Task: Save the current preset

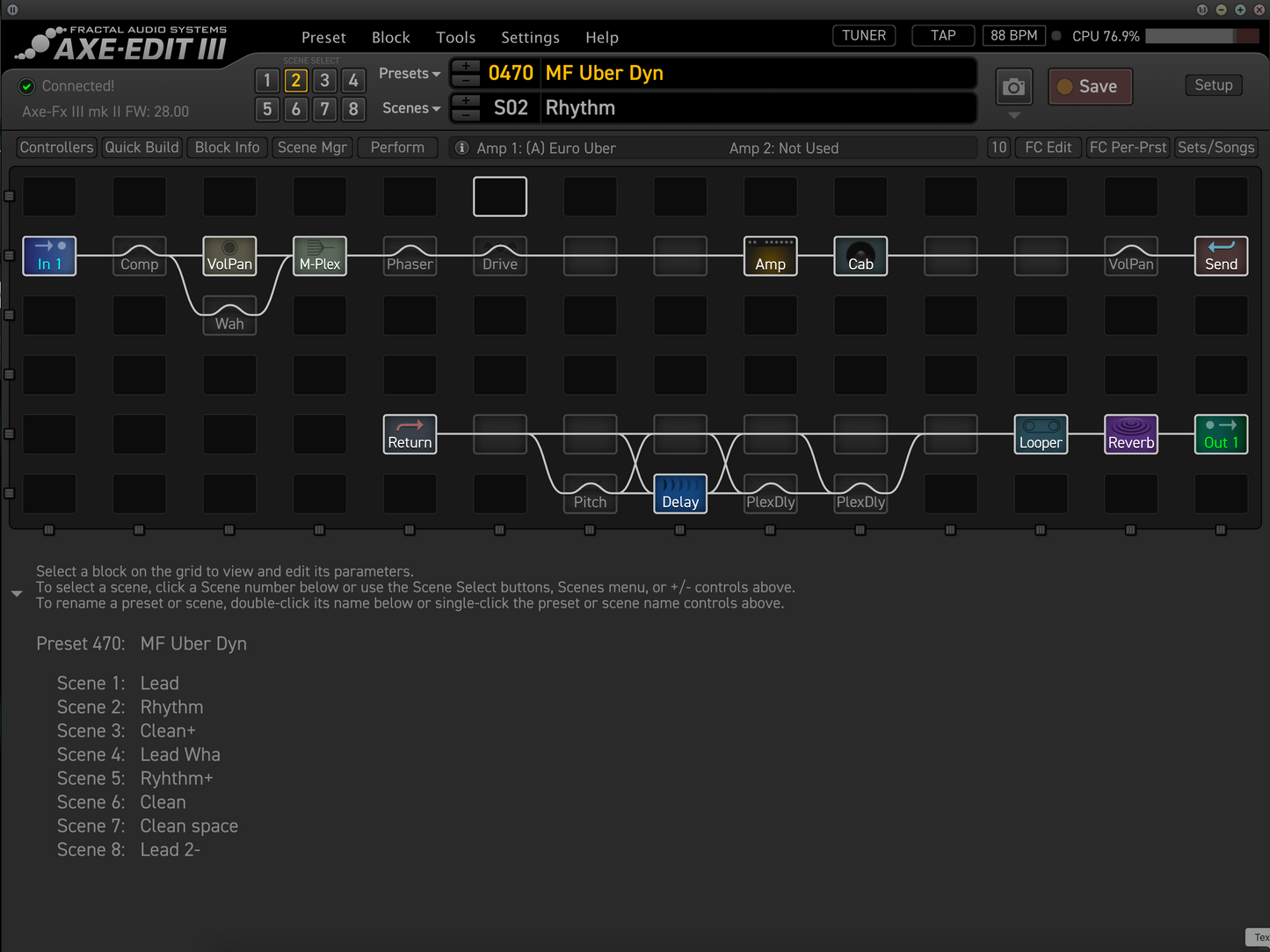Action: [1090, 86]
